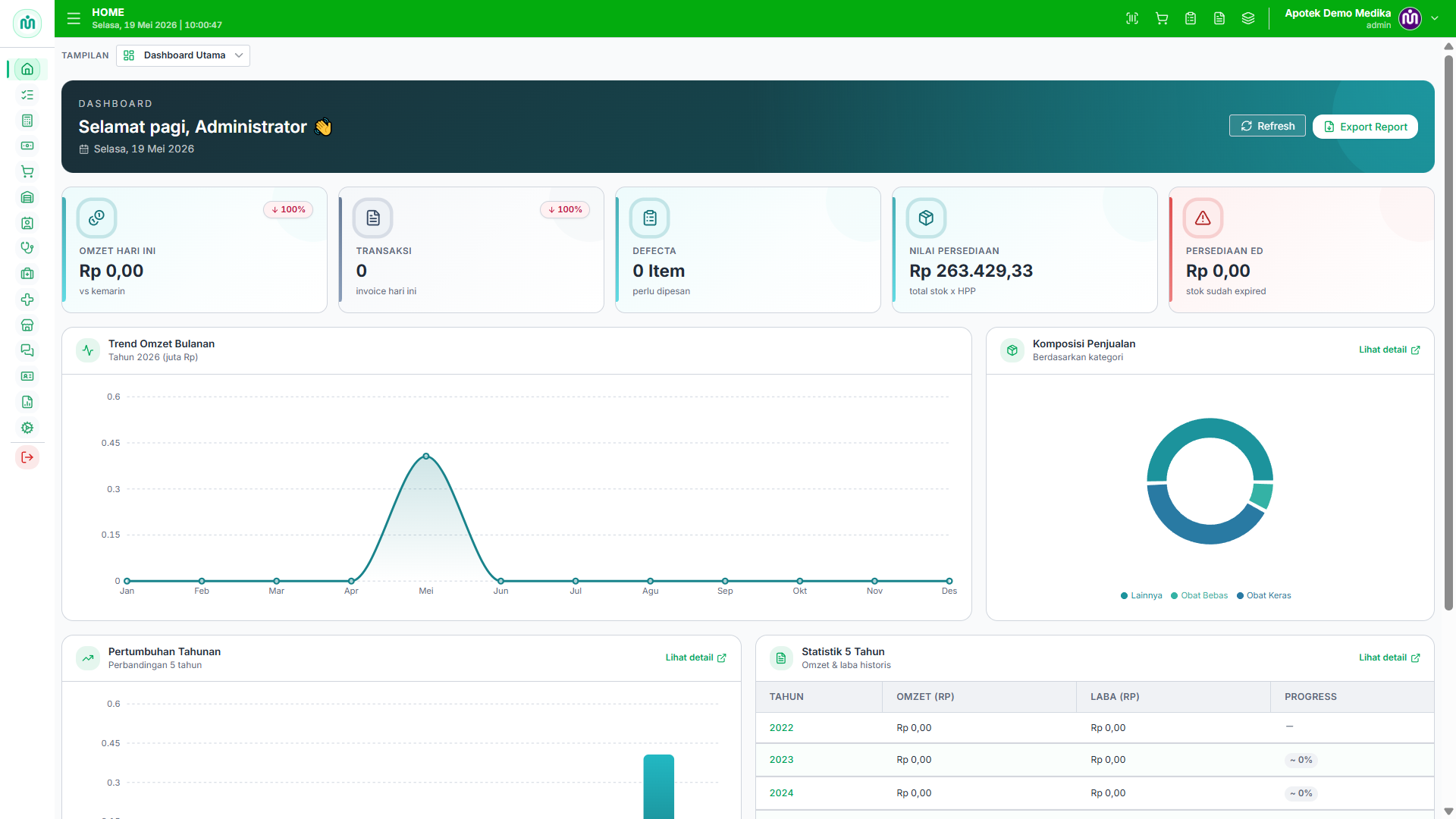Toggle the Obat Keras legend item
This screenshot has height=819, width=1456.
point(1263,595)
